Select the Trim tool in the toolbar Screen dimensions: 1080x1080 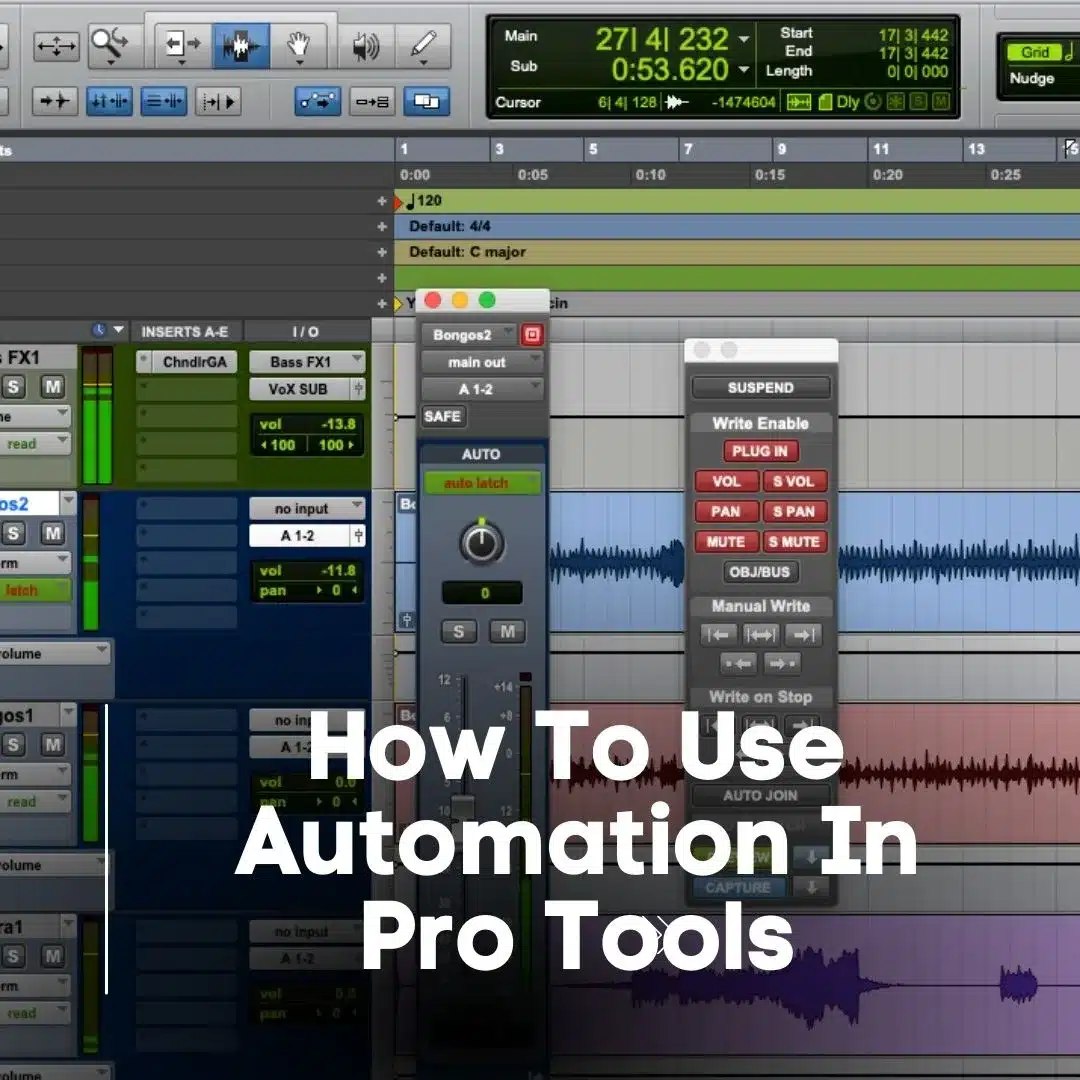(x=182, y=42)
